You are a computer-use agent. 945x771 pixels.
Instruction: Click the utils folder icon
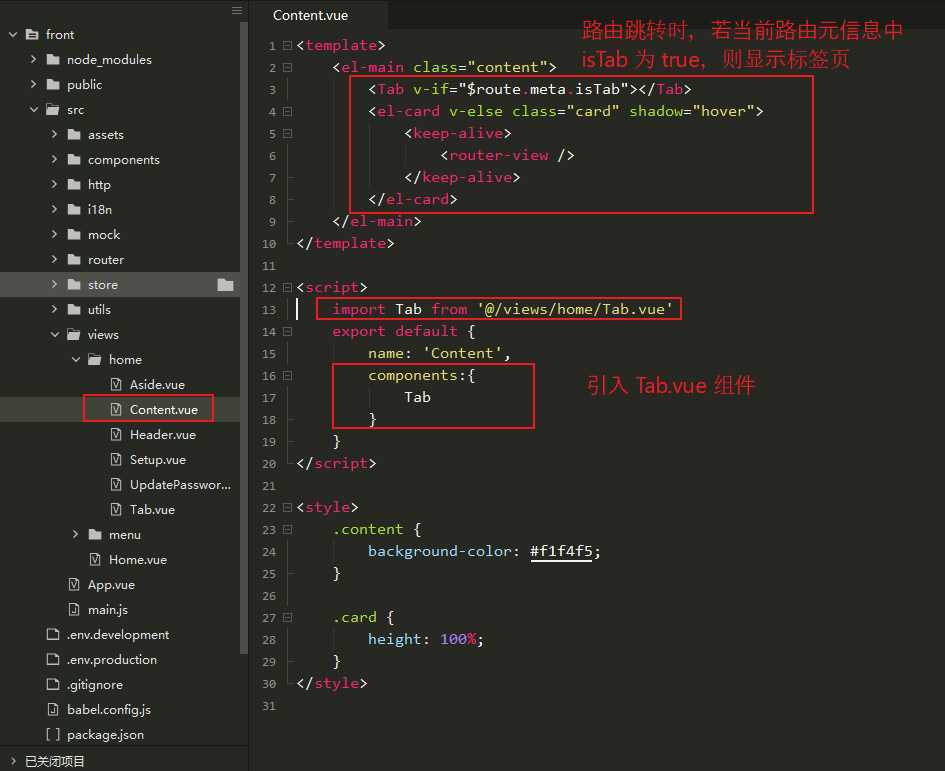(x=74, y=309)
